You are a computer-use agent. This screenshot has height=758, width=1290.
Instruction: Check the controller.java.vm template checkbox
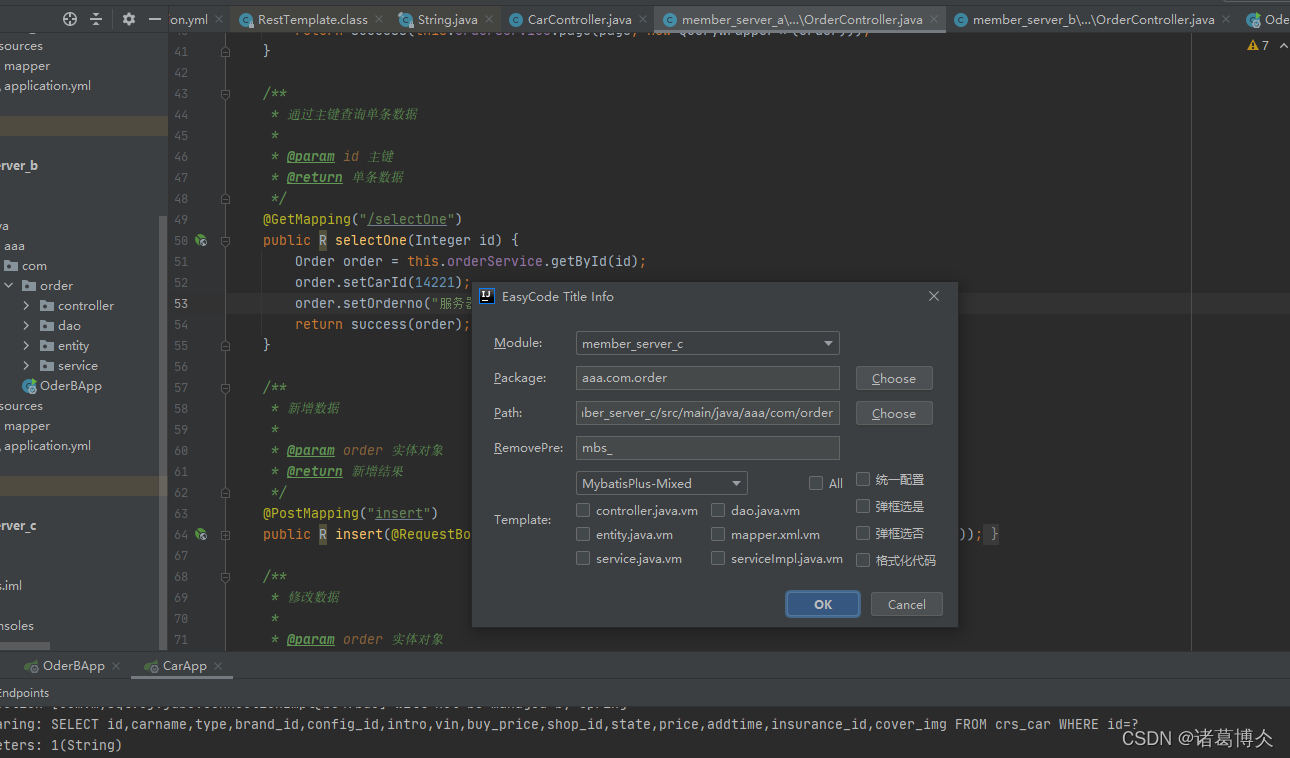click(583, 510)
